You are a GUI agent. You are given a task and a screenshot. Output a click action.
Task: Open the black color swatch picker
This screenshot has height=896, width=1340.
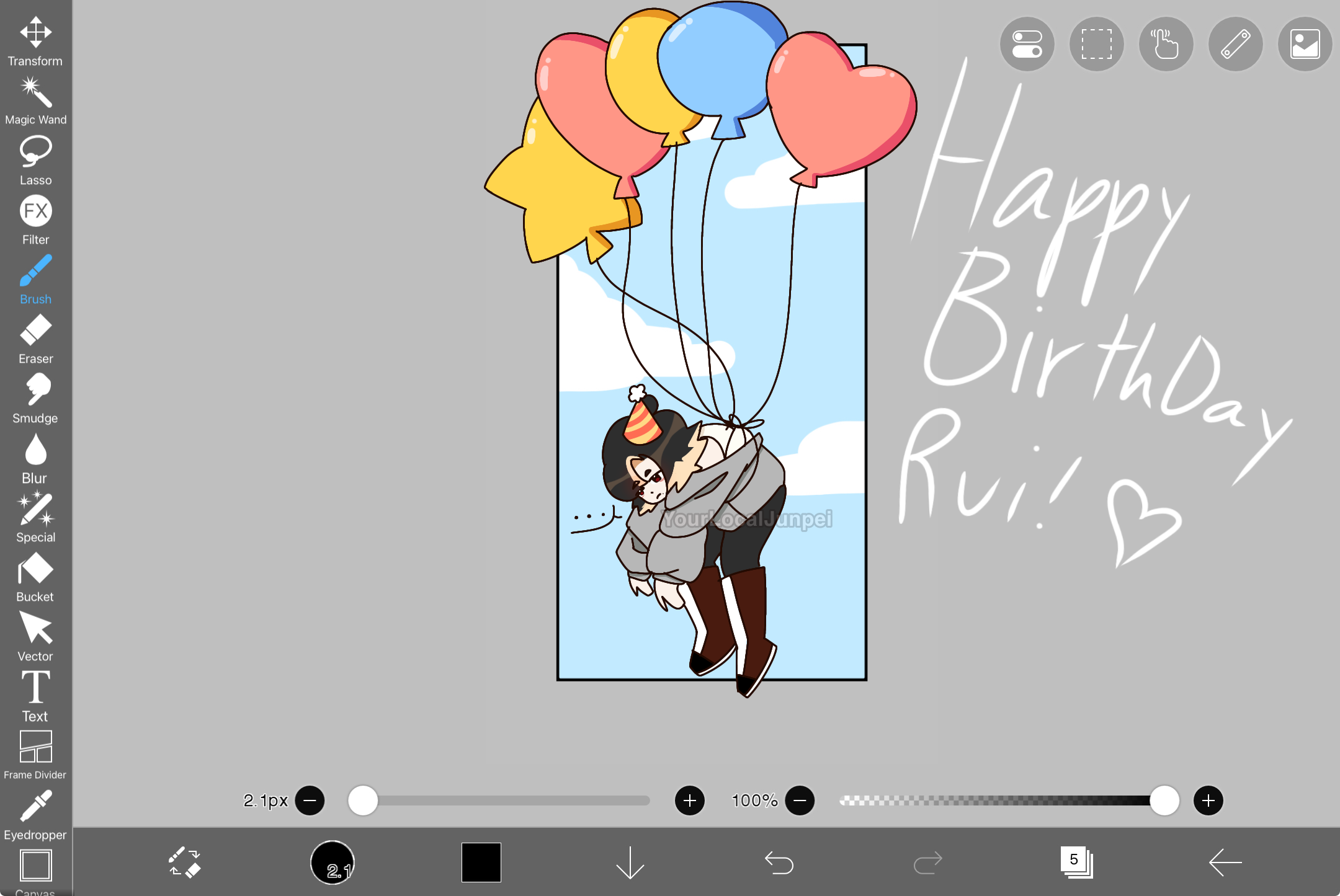(481, 862)
